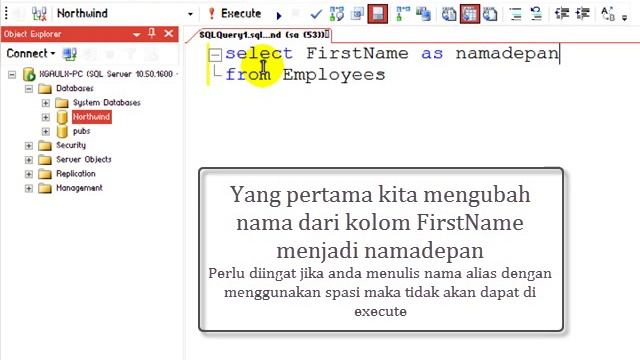640x360 pixels.
Task: Select the Security tree item
Action: 71,145
